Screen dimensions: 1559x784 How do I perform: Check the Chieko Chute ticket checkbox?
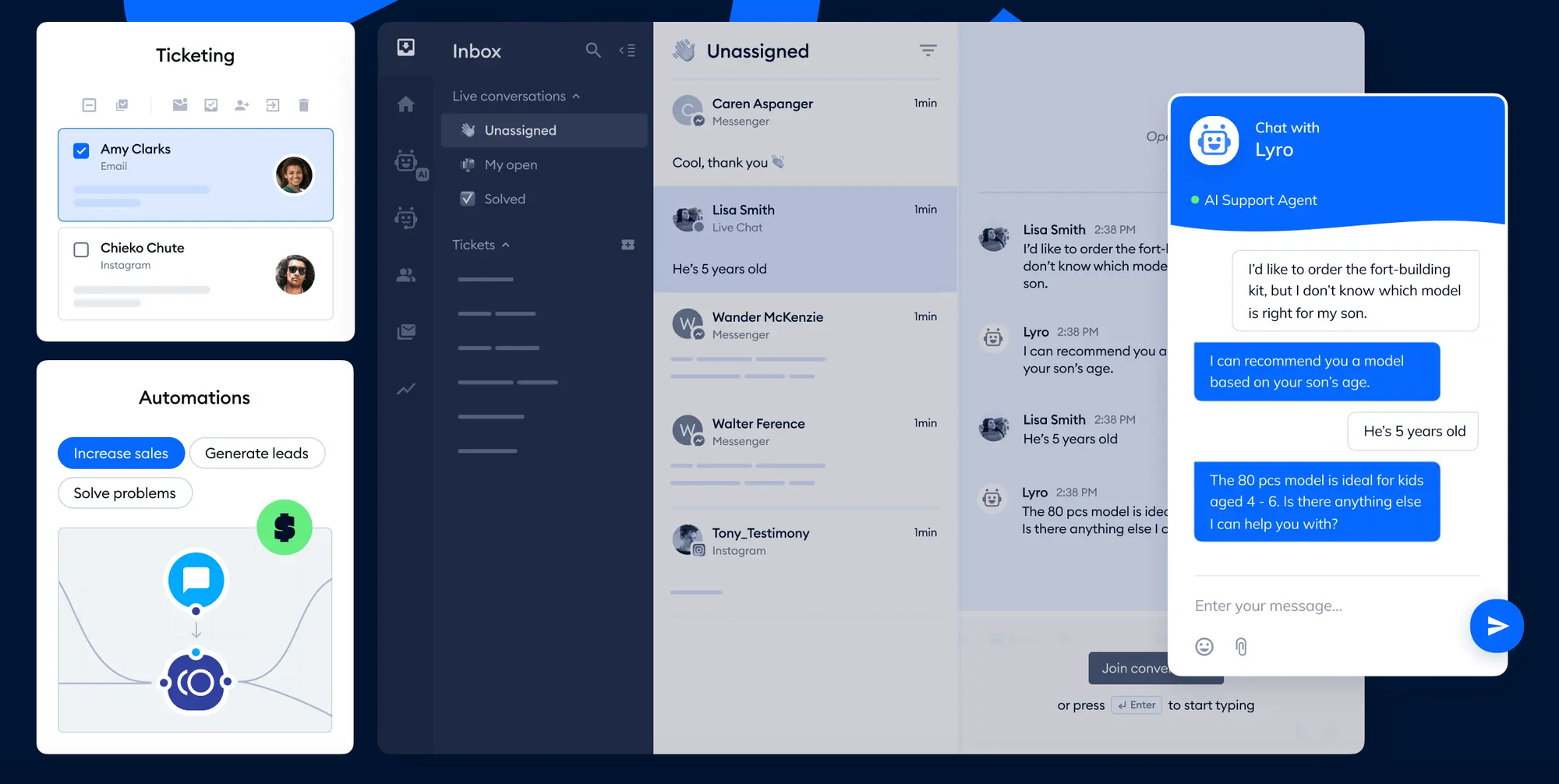[x=81, y=249]
